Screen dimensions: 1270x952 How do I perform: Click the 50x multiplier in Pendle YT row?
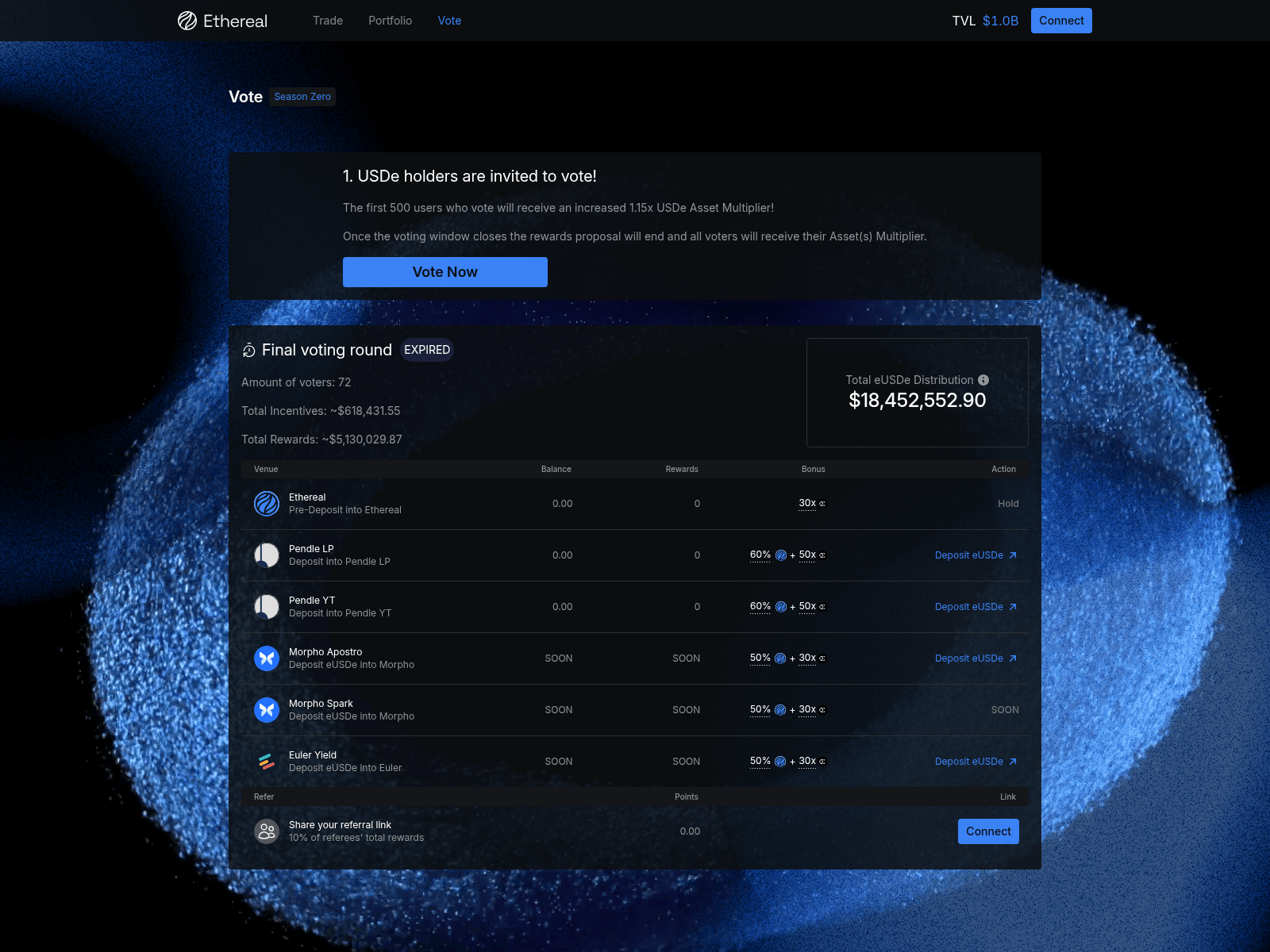point(807,606)
